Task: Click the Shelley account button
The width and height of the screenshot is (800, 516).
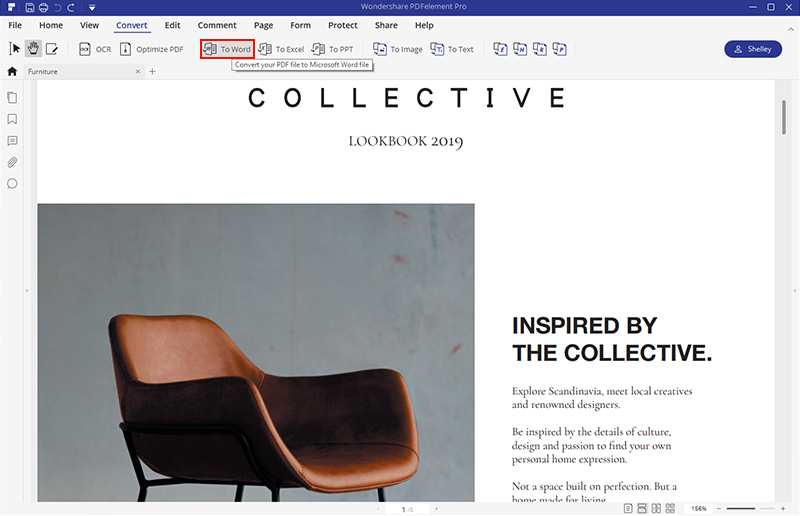Action: (752, 49)
